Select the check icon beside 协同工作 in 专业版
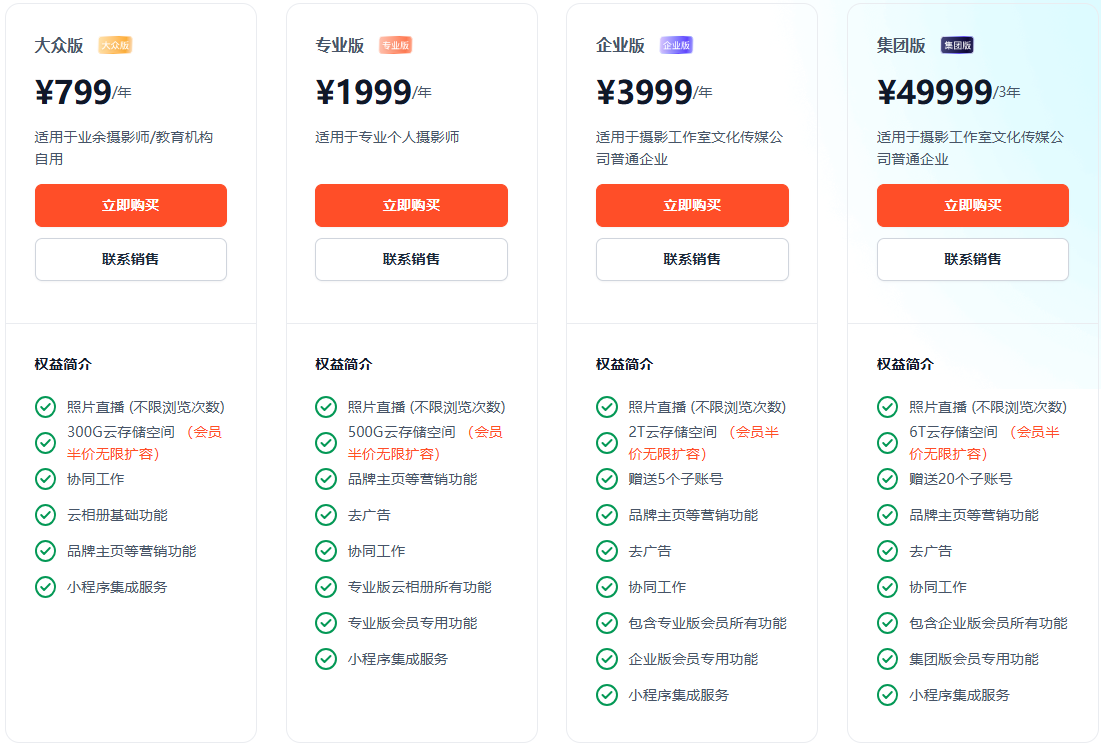 pos(326,551)
